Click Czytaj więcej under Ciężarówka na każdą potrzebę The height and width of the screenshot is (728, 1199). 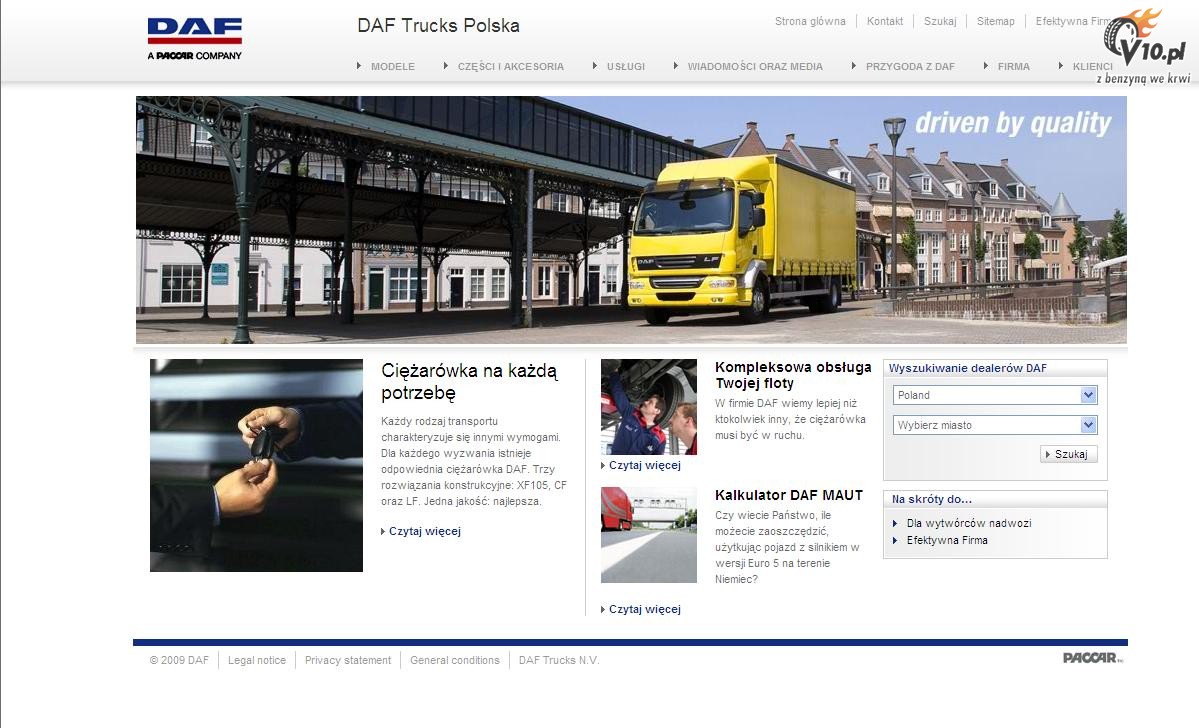point(424,532)
